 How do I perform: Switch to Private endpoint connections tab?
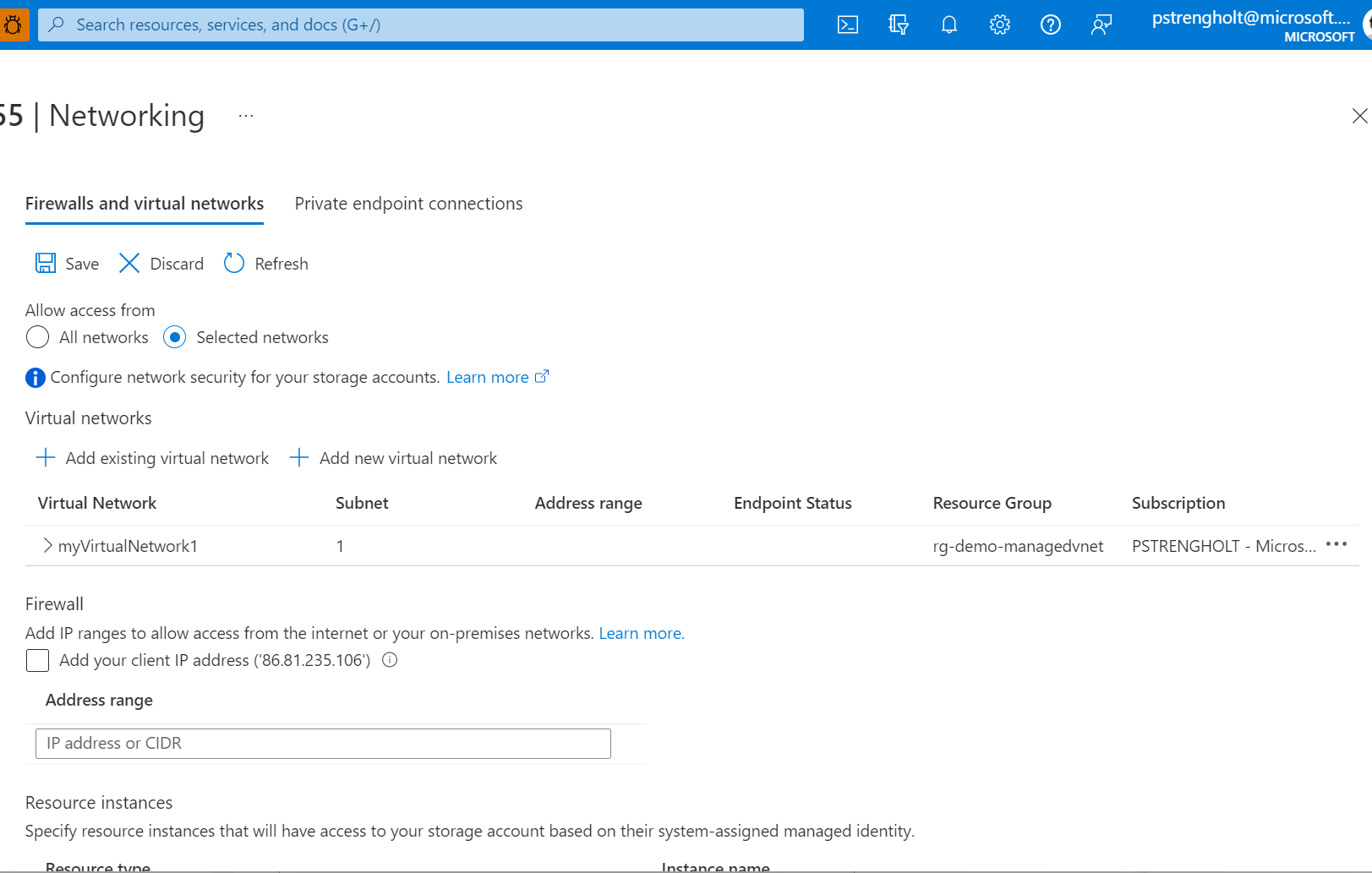[408, 204]
